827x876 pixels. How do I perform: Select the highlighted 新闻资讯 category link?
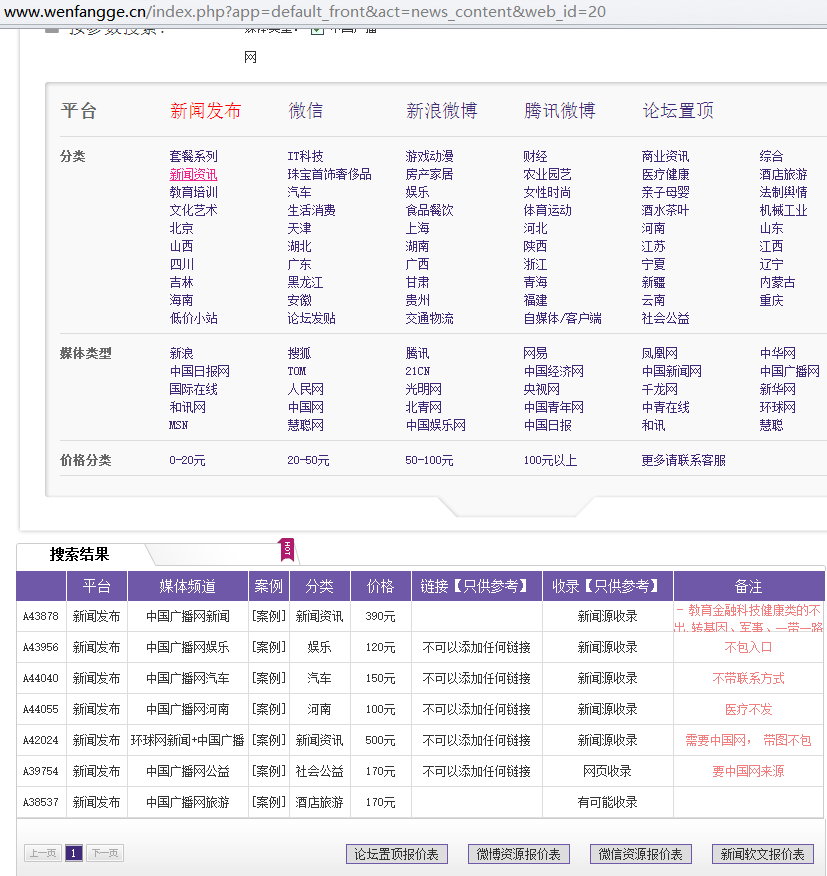click(193, 174)
